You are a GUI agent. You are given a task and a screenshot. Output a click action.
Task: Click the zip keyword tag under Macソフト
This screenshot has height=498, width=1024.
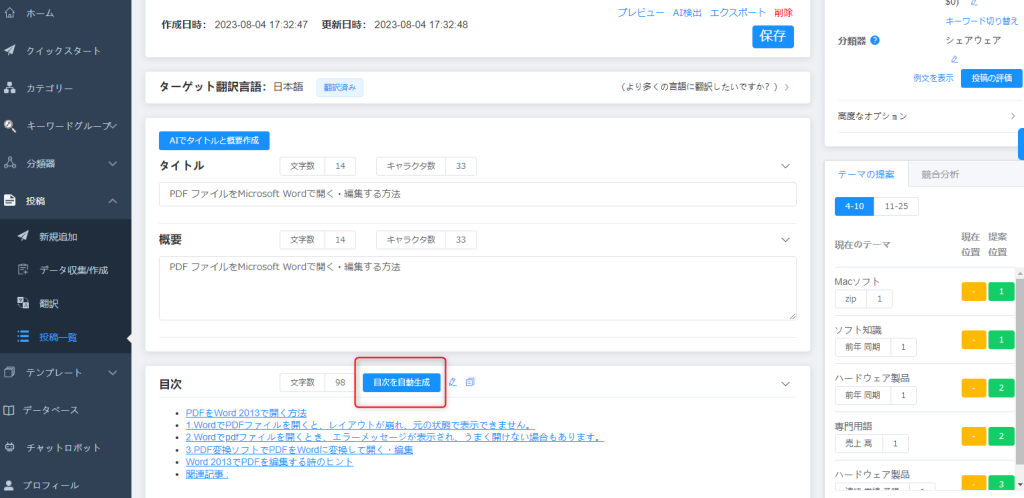(x=851, y=299)
